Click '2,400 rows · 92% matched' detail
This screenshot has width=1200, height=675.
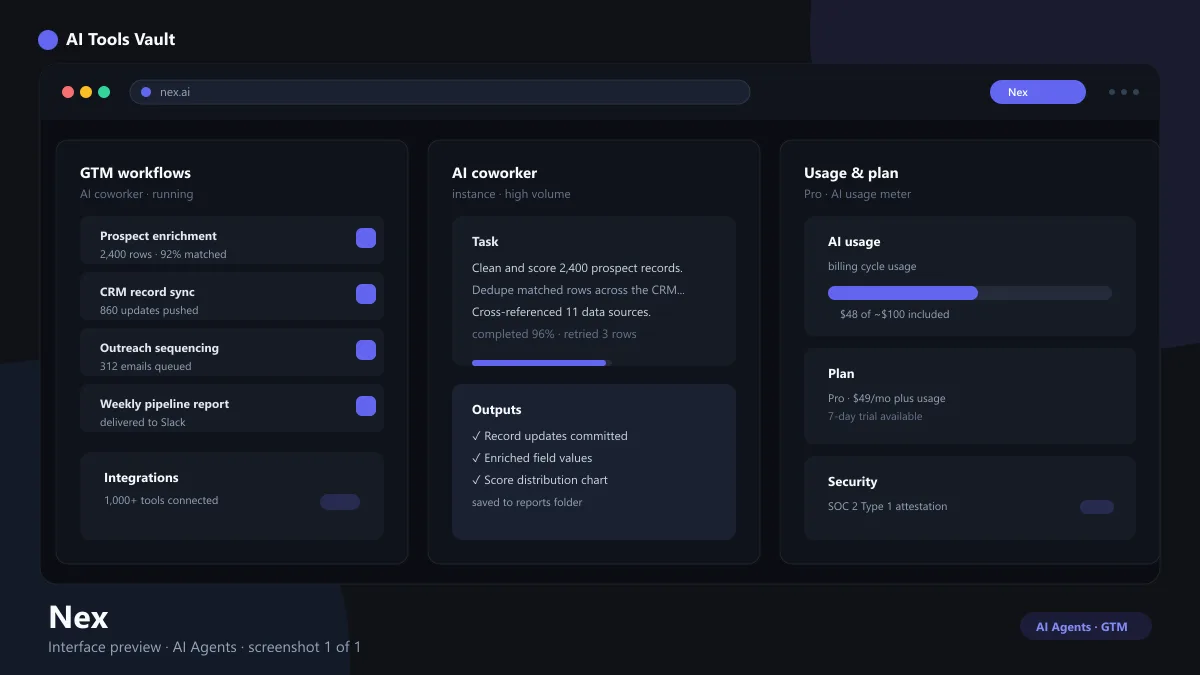(x=163, y=254)
